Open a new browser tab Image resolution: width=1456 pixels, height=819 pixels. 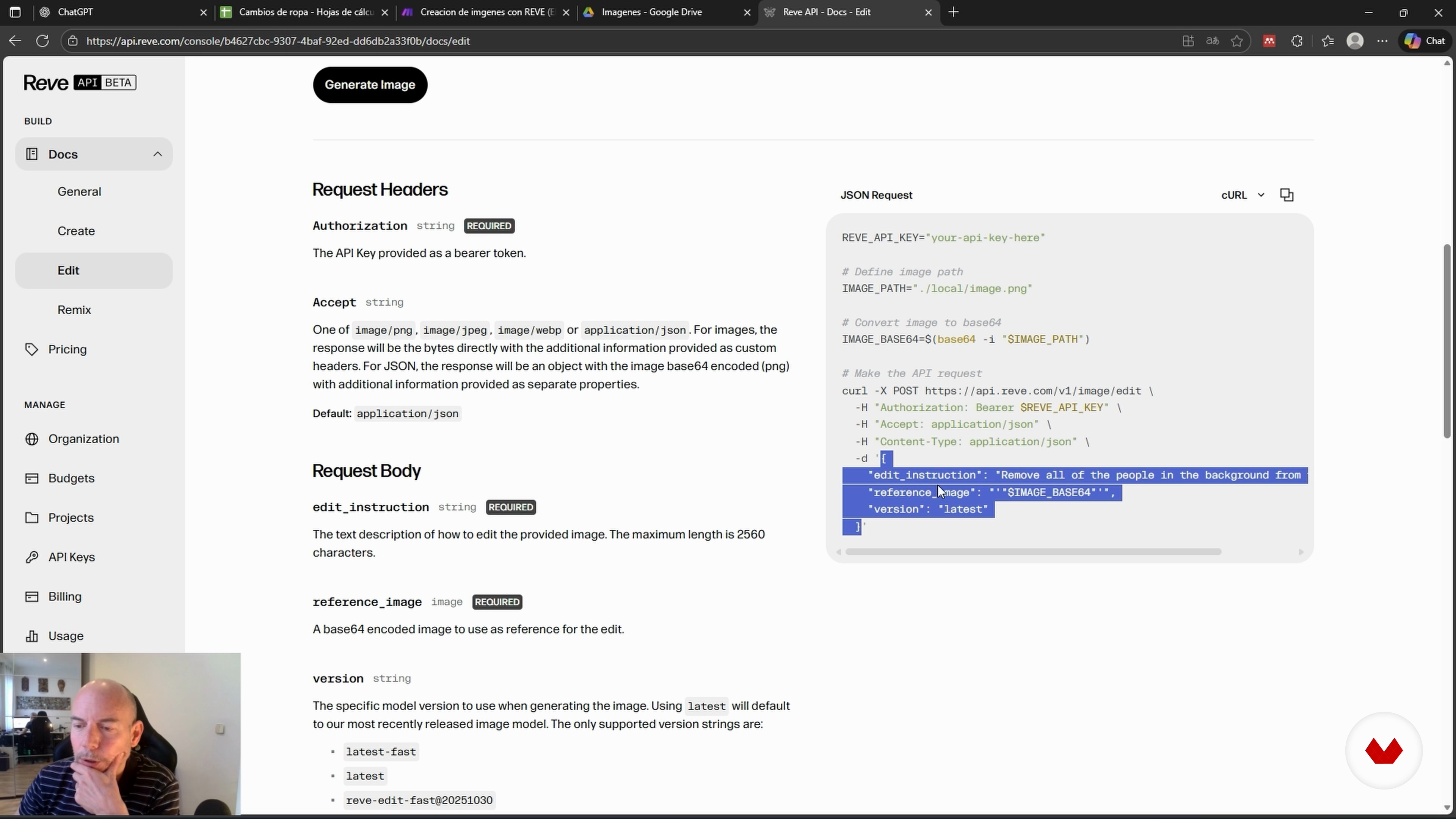(954, 12)
